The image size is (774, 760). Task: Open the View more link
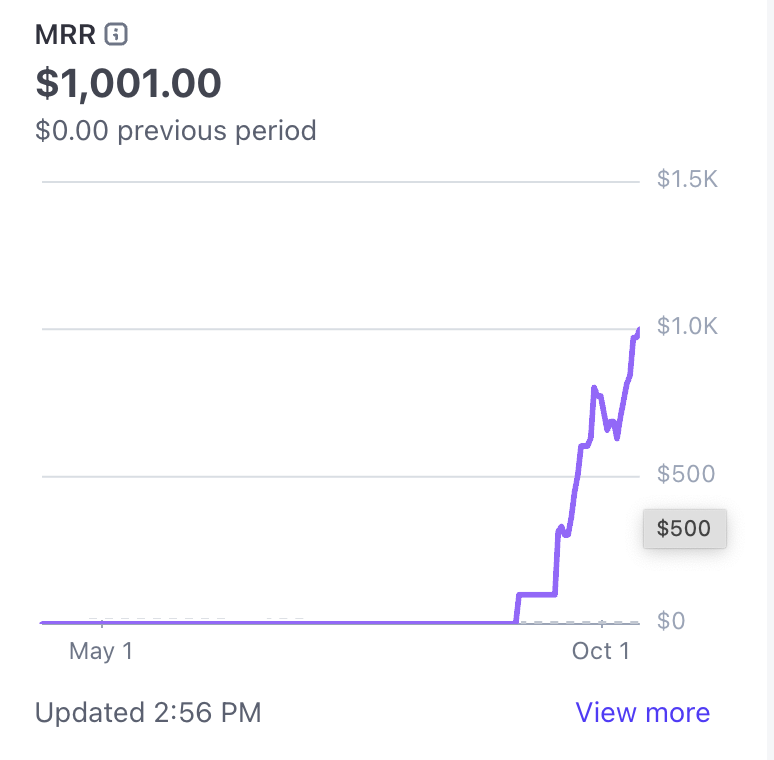click(642, 713)
